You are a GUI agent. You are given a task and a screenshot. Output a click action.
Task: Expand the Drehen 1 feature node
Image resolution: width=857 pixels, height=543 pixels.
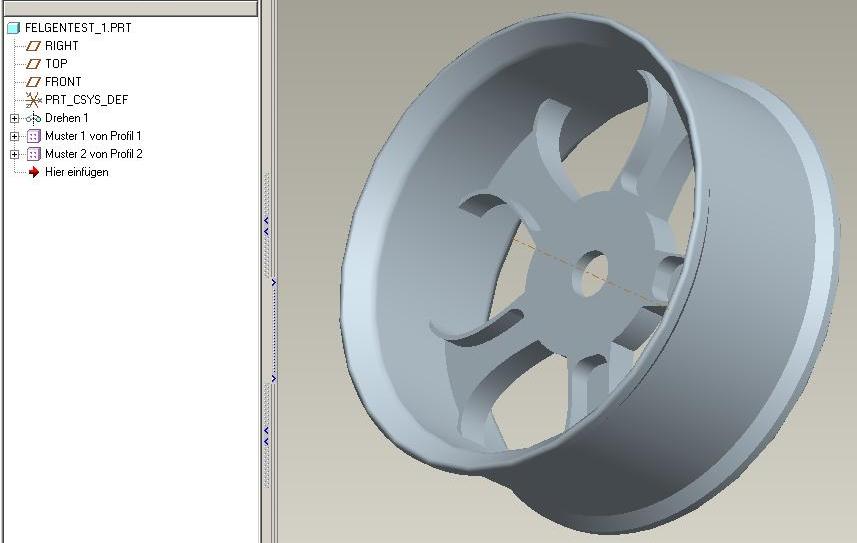point(15,118)
